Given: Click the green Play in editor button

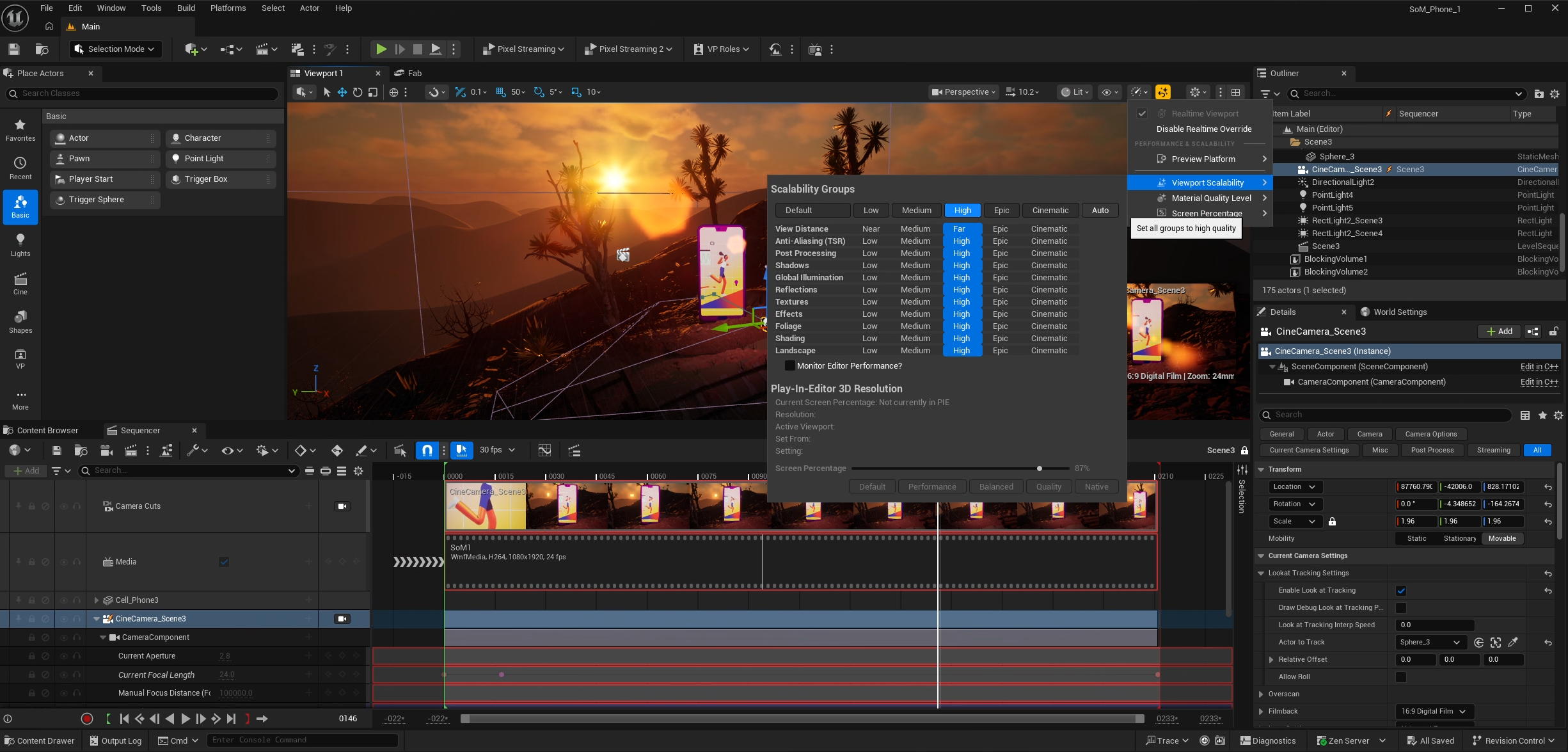Looking at the screenshot, I should [x=381, y=49].
